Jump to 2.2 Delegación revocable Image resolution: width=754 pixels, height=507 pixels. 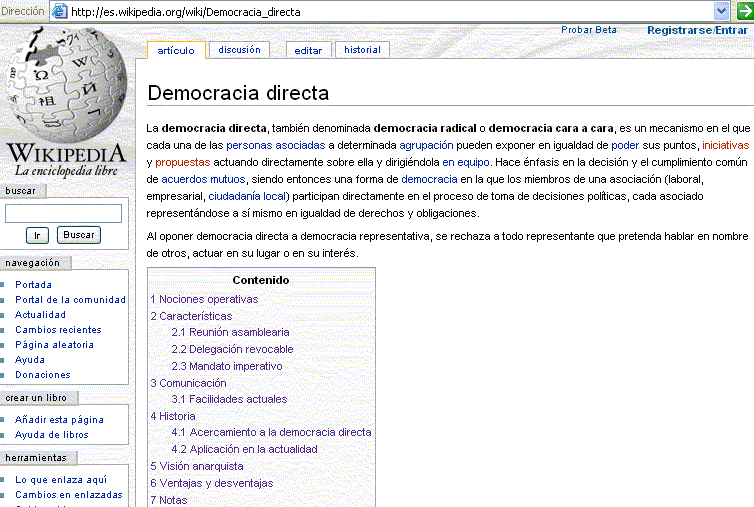tap(232, 349)
